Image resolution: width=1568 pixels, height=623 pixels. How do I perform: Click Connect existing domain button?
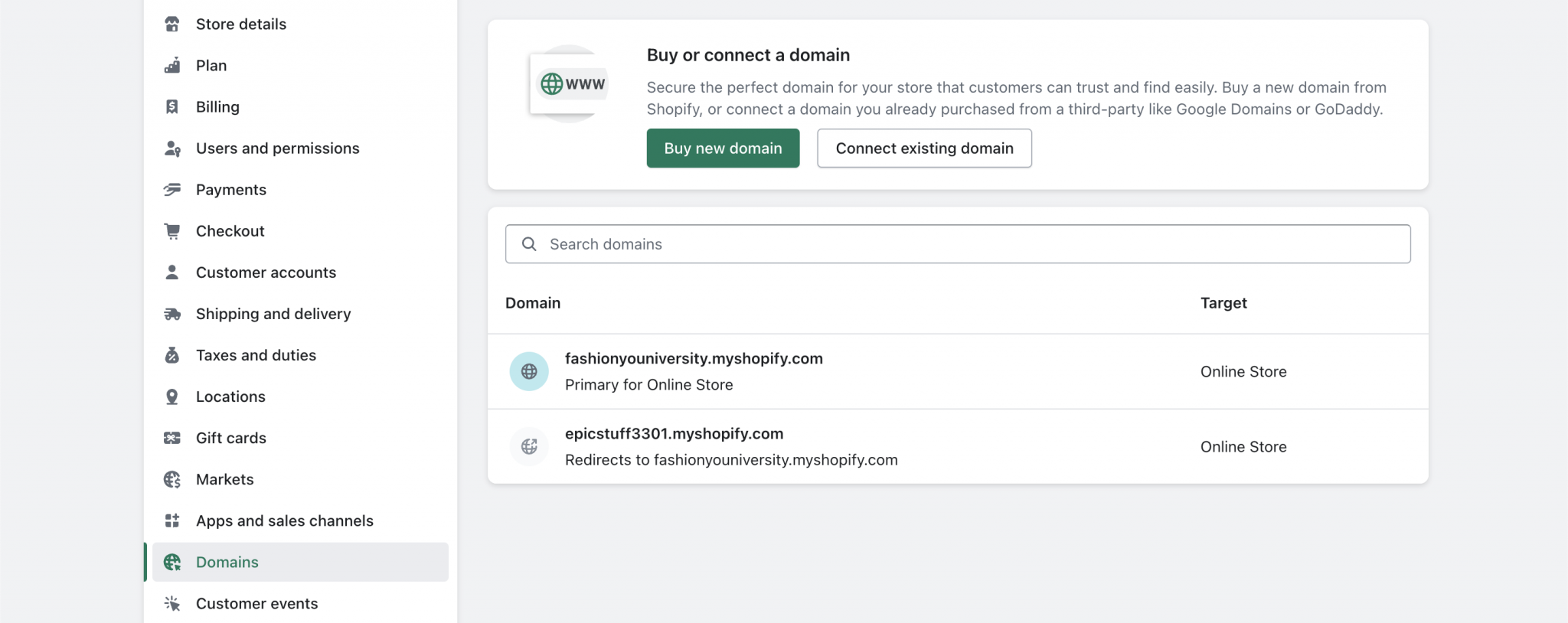pyautogui.click(x=924, y=148)
